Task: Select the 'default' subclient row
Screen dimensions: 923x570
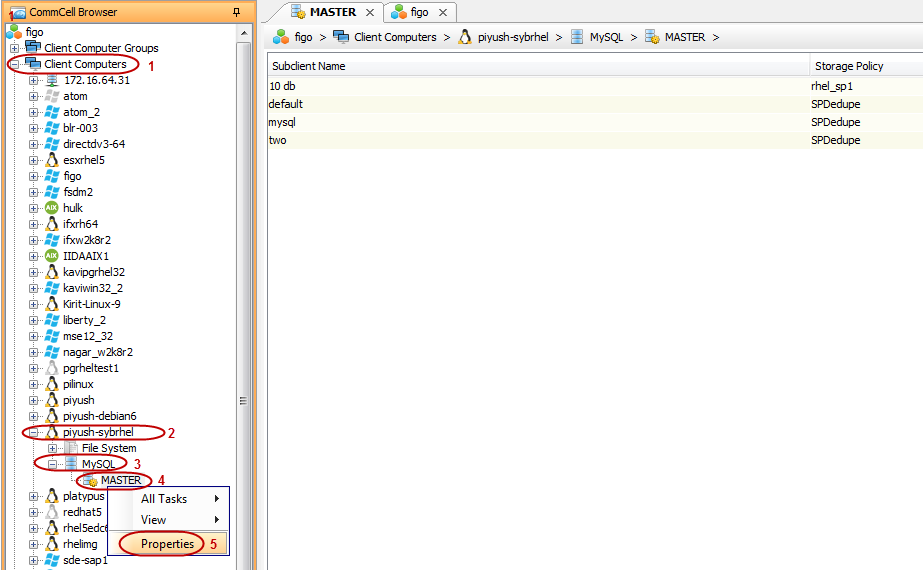Action: (595, 104)
